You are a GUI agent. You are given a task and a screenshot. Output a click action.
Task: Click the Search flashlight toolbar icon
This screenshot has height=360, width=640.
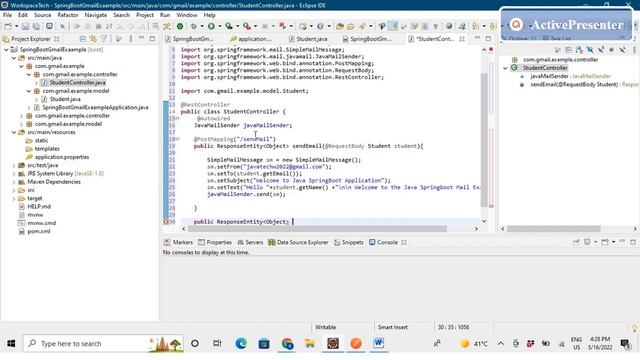click(362, 26)
